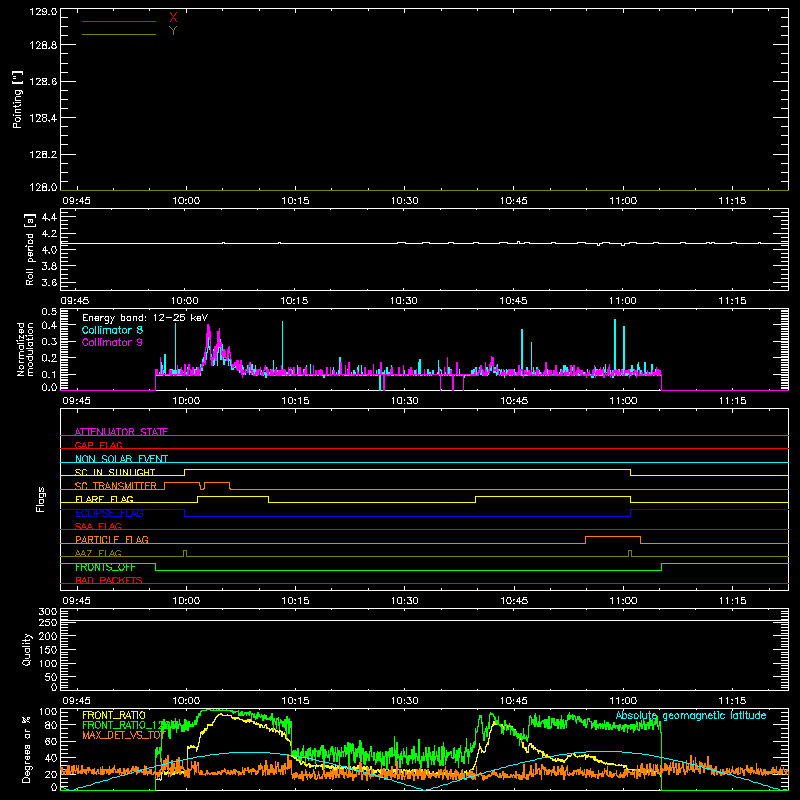Click the Roll period axis title
This screenshot has height=800, width=800.
click(29, 249)
